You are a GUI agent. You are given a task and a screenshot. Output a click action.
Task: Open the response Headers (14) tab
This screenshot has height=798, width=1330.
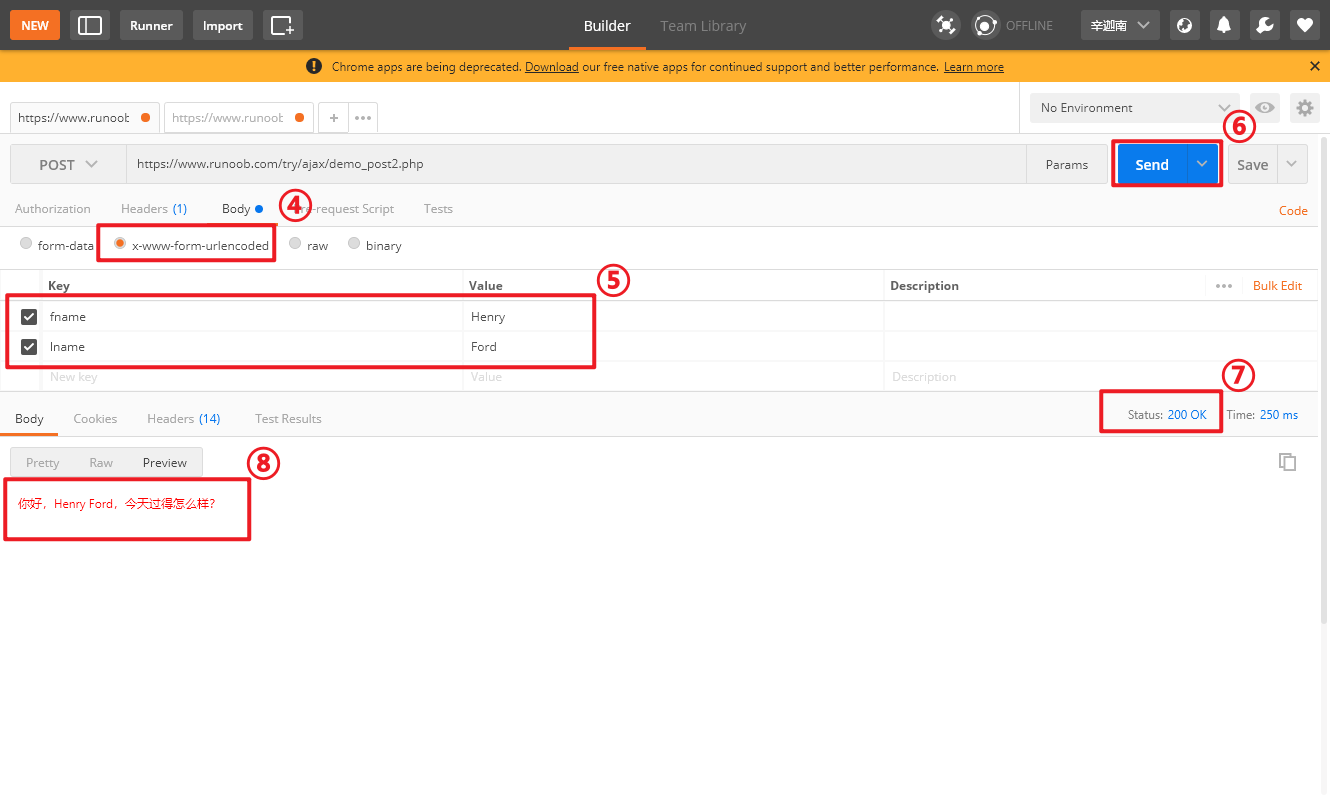click(x=184, y=418)
